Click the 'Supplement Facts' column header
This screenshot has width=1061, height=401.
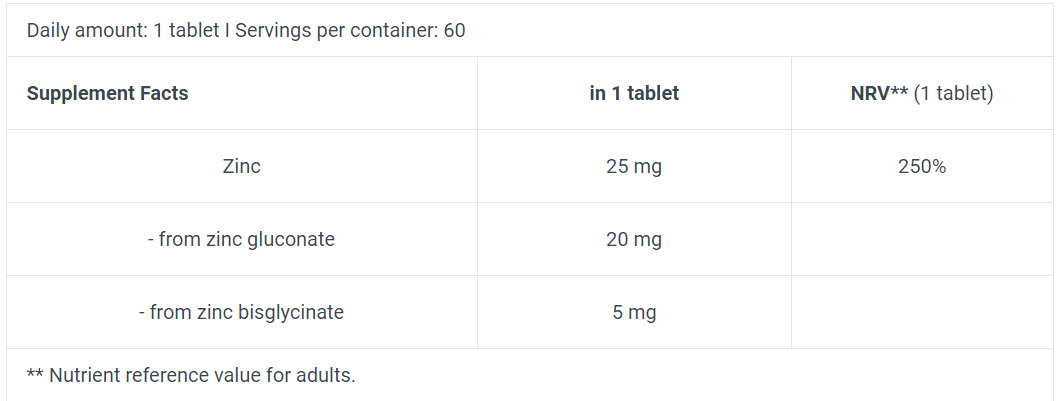(x=108, y=93)
